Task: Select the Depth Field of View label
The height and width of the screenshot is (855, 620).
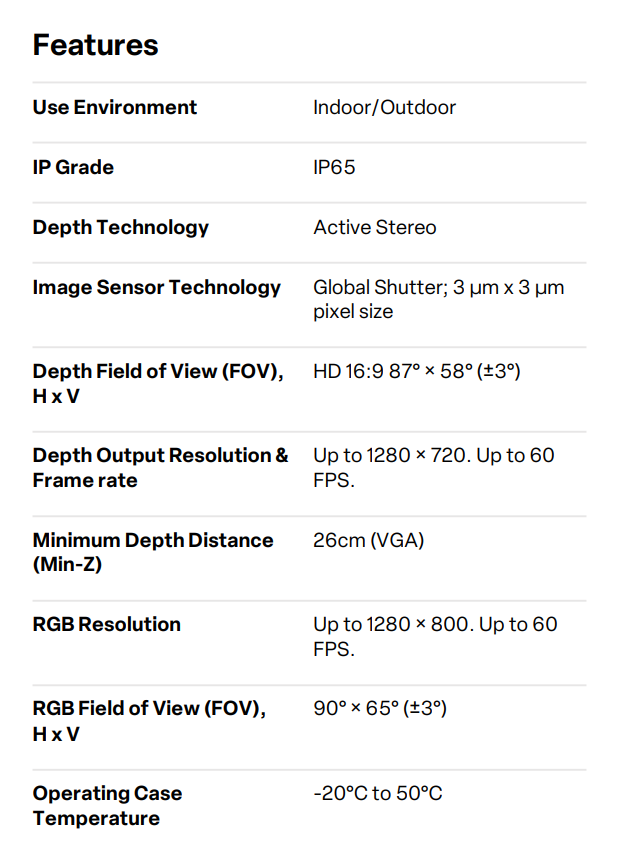Action: tap(158, 384)
